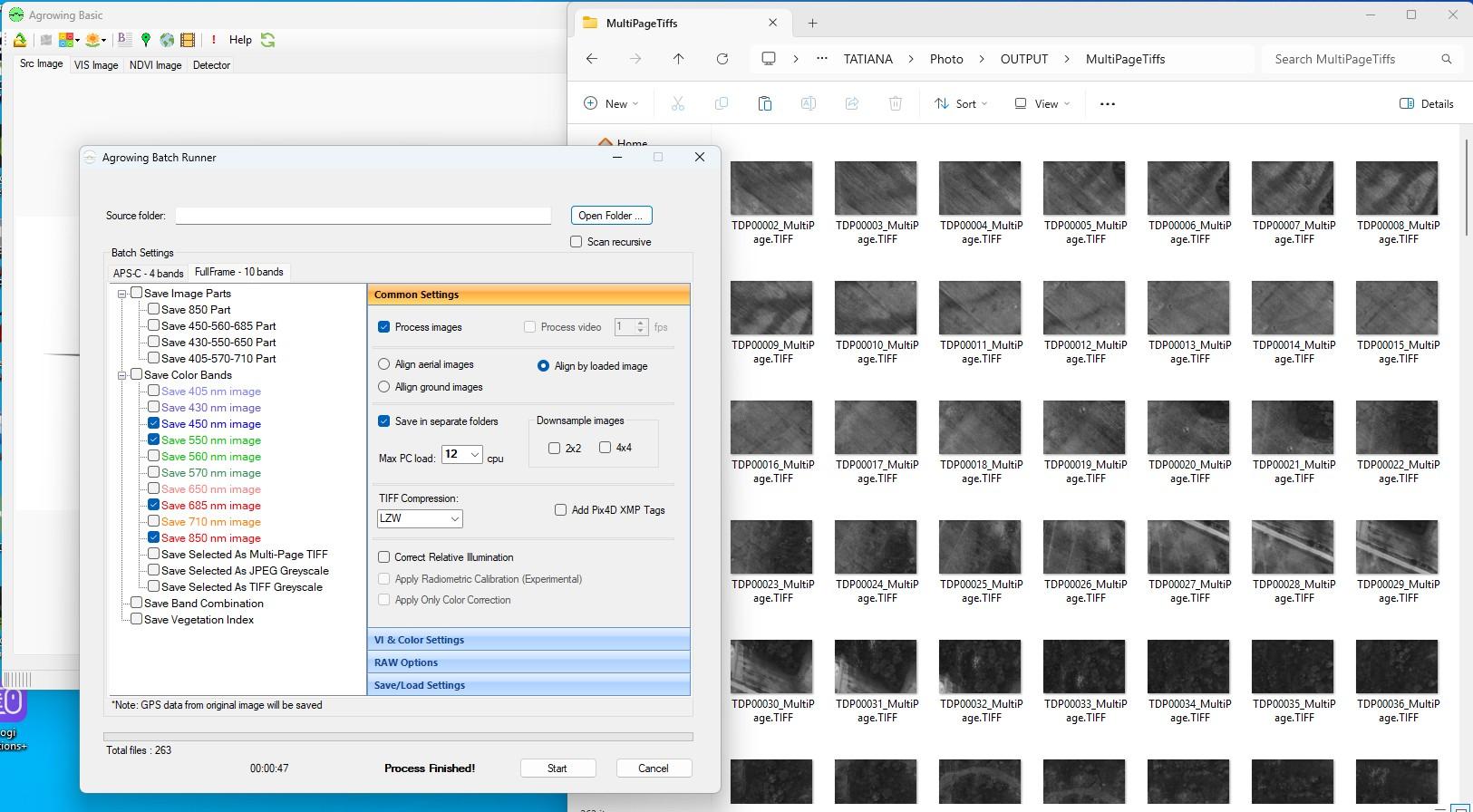Switch to NDVI Image tab
This screenshot has height=812, width=1473.
(156, 65)
